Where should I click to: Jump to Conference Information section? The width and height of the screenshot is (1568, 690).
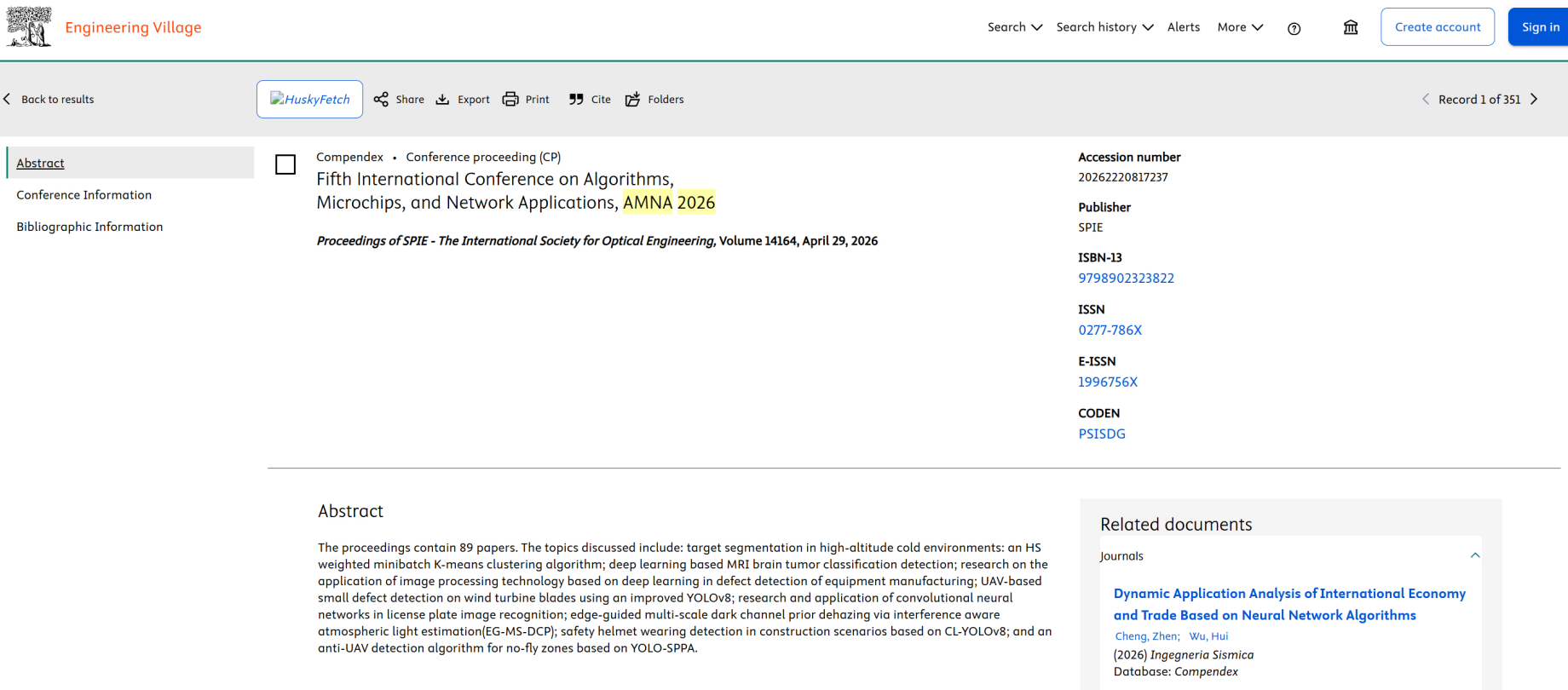coord(84,195)
